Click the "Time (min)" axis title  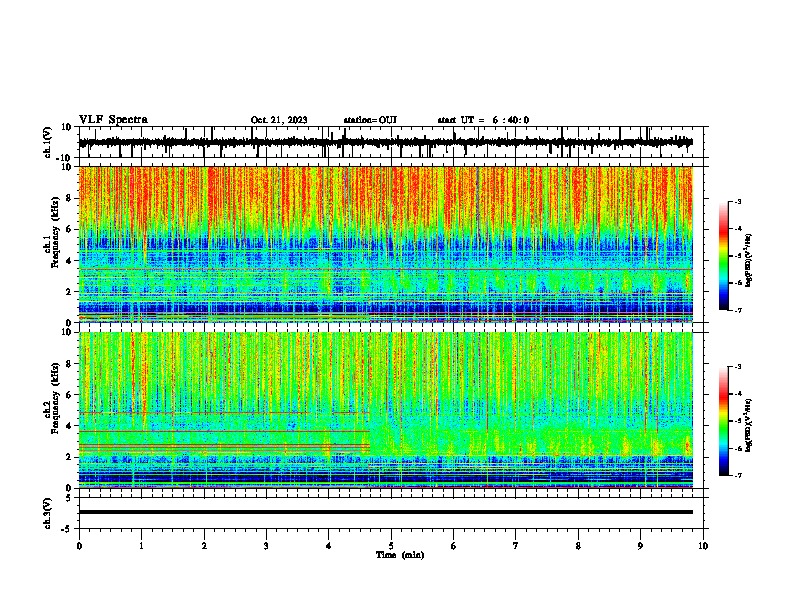[400, 555]
